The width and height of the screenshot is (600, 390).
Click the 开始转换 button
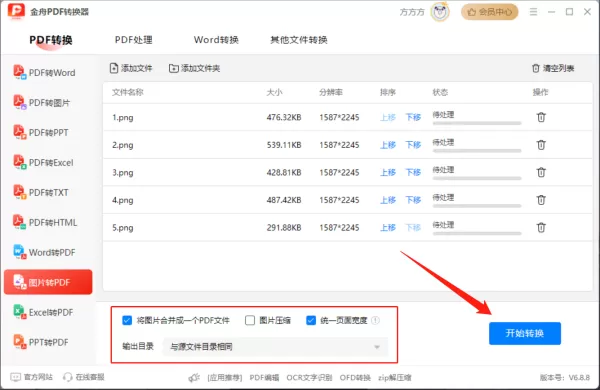525,333
